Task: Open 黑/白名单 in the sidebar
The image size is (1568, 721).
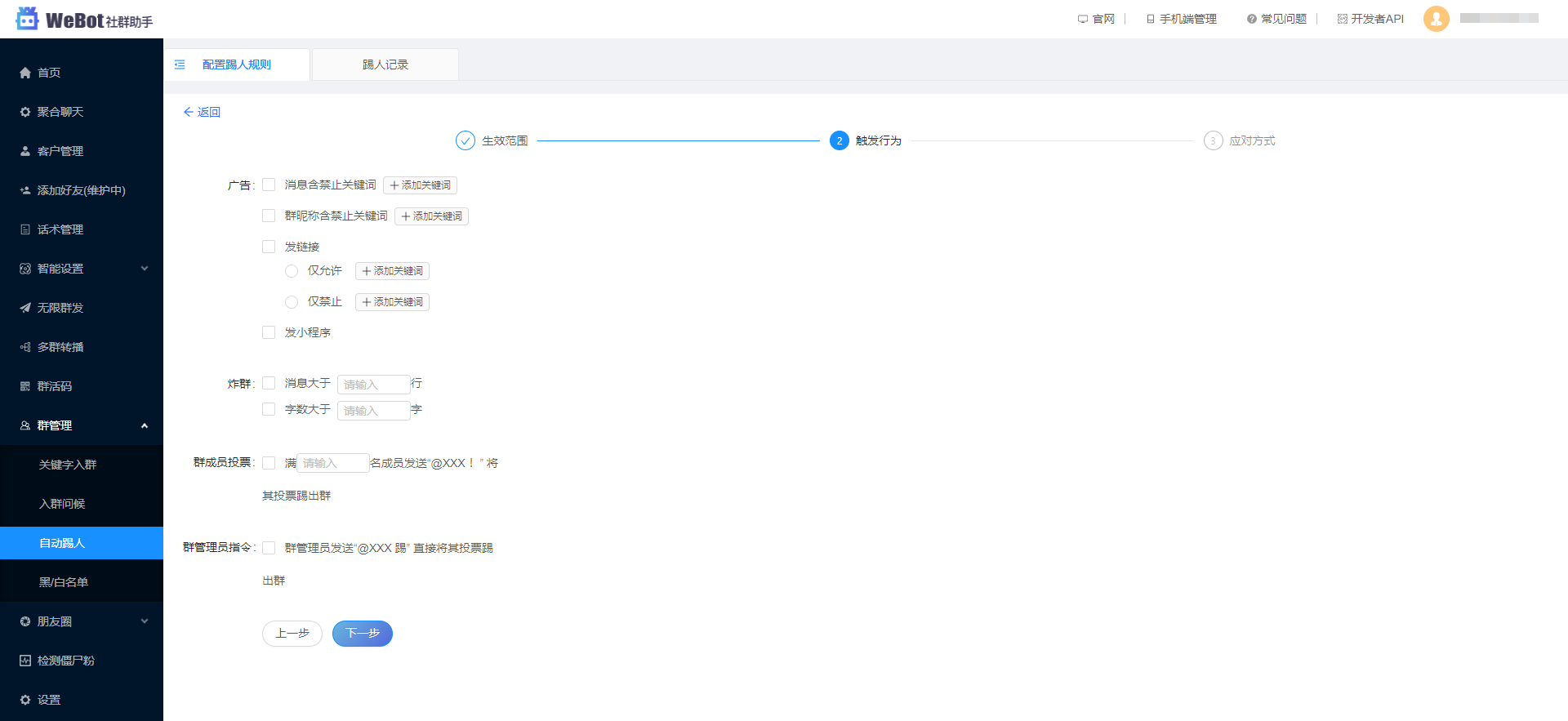Action: (x=64, y=582)
